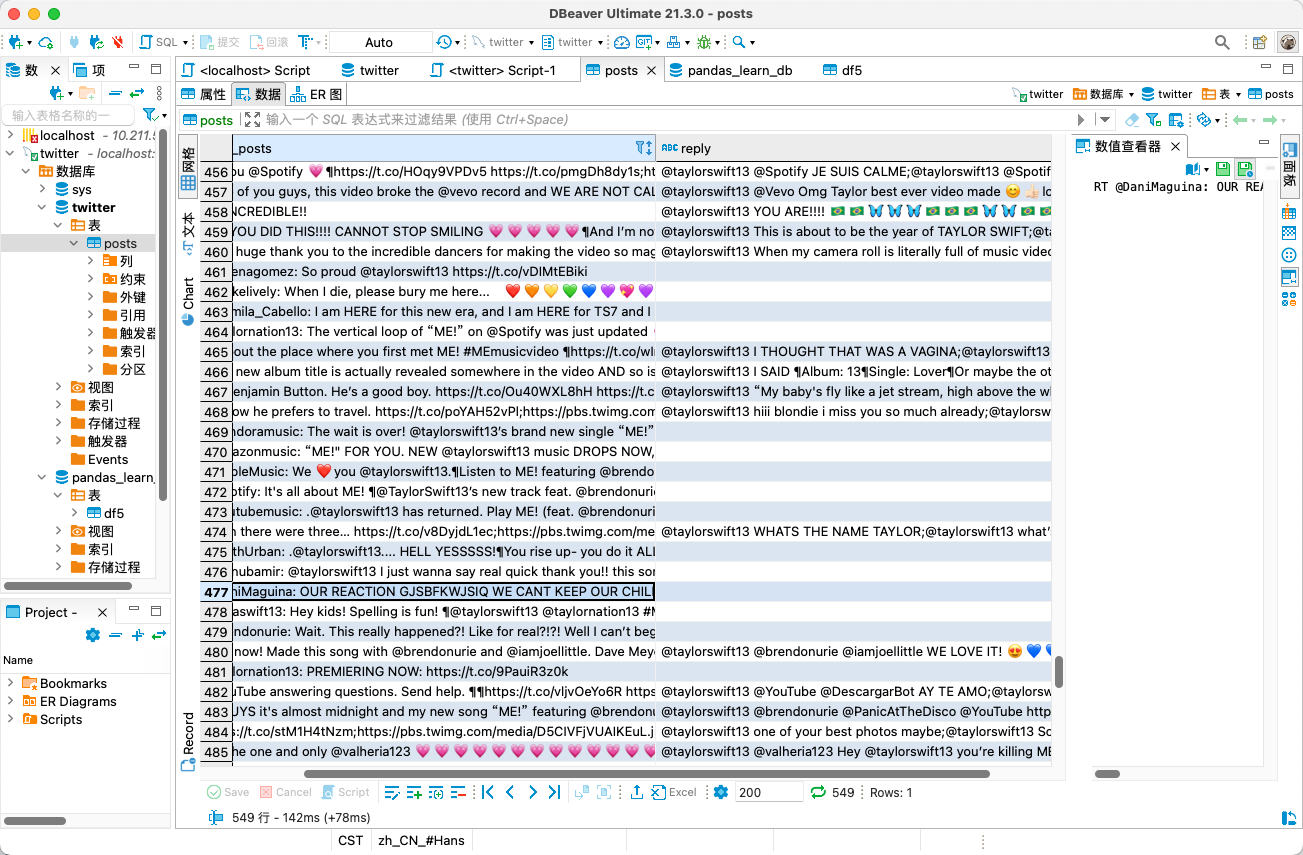The image size is (1303, 855).
Task: Click the Excel export button
Action: coord(674,792)
